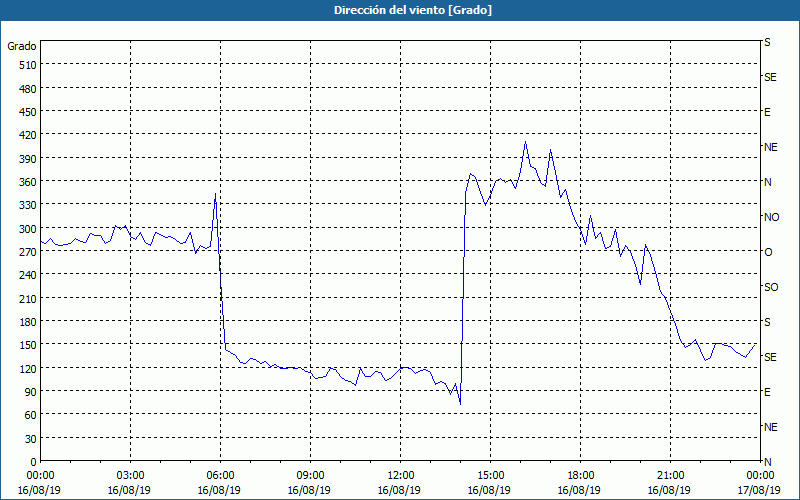The height and width of the screenshot is (500, 800).
Task: Choose the 60 left axis value
Action: (x=31, y=415)
